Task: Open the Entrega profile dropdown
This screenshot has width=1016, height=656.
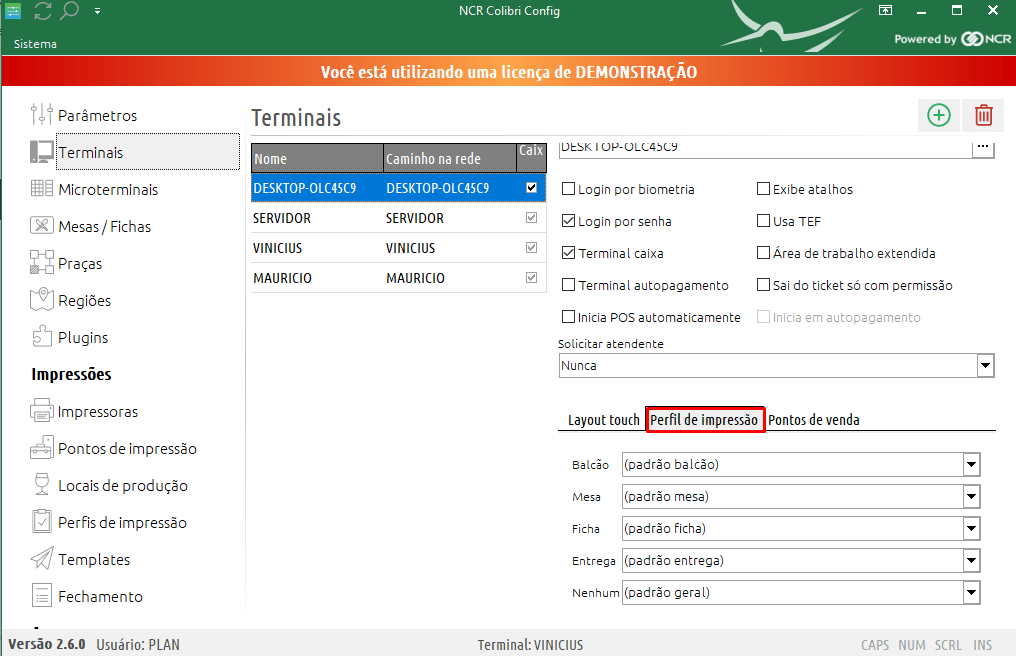Action: (x=970, y=560)
